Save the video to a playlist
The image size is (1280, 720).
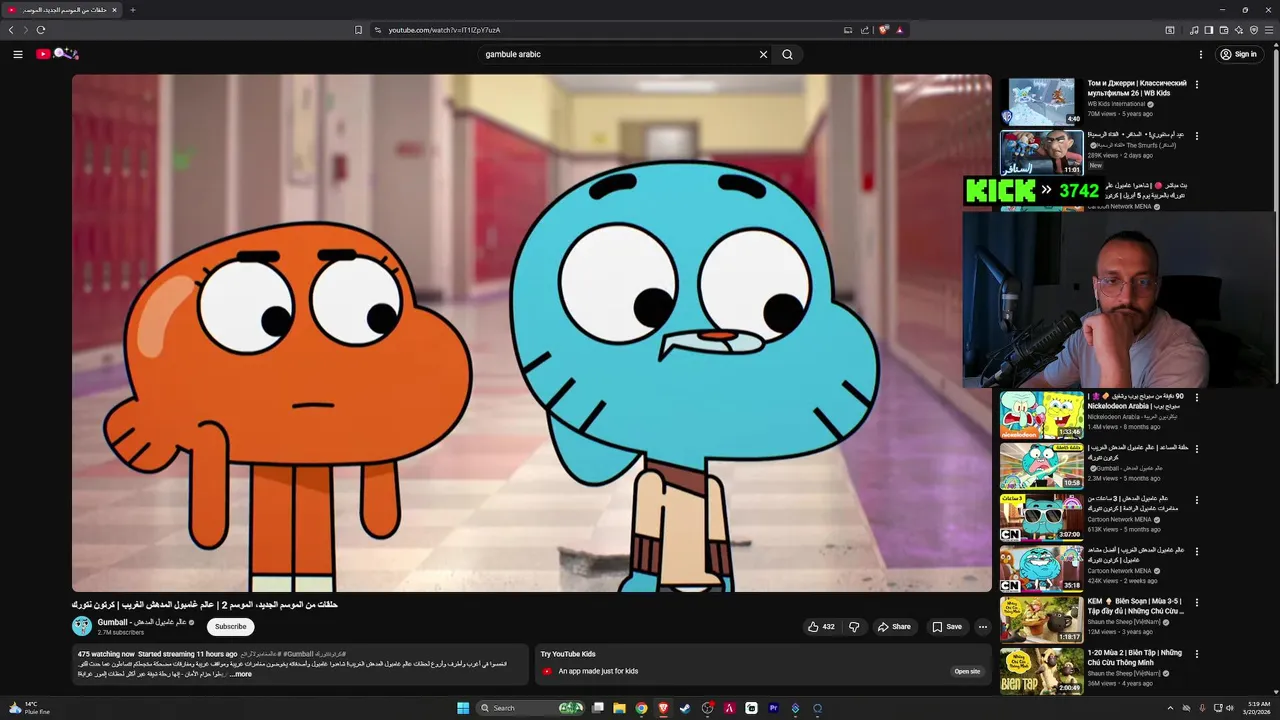point(947,627)
